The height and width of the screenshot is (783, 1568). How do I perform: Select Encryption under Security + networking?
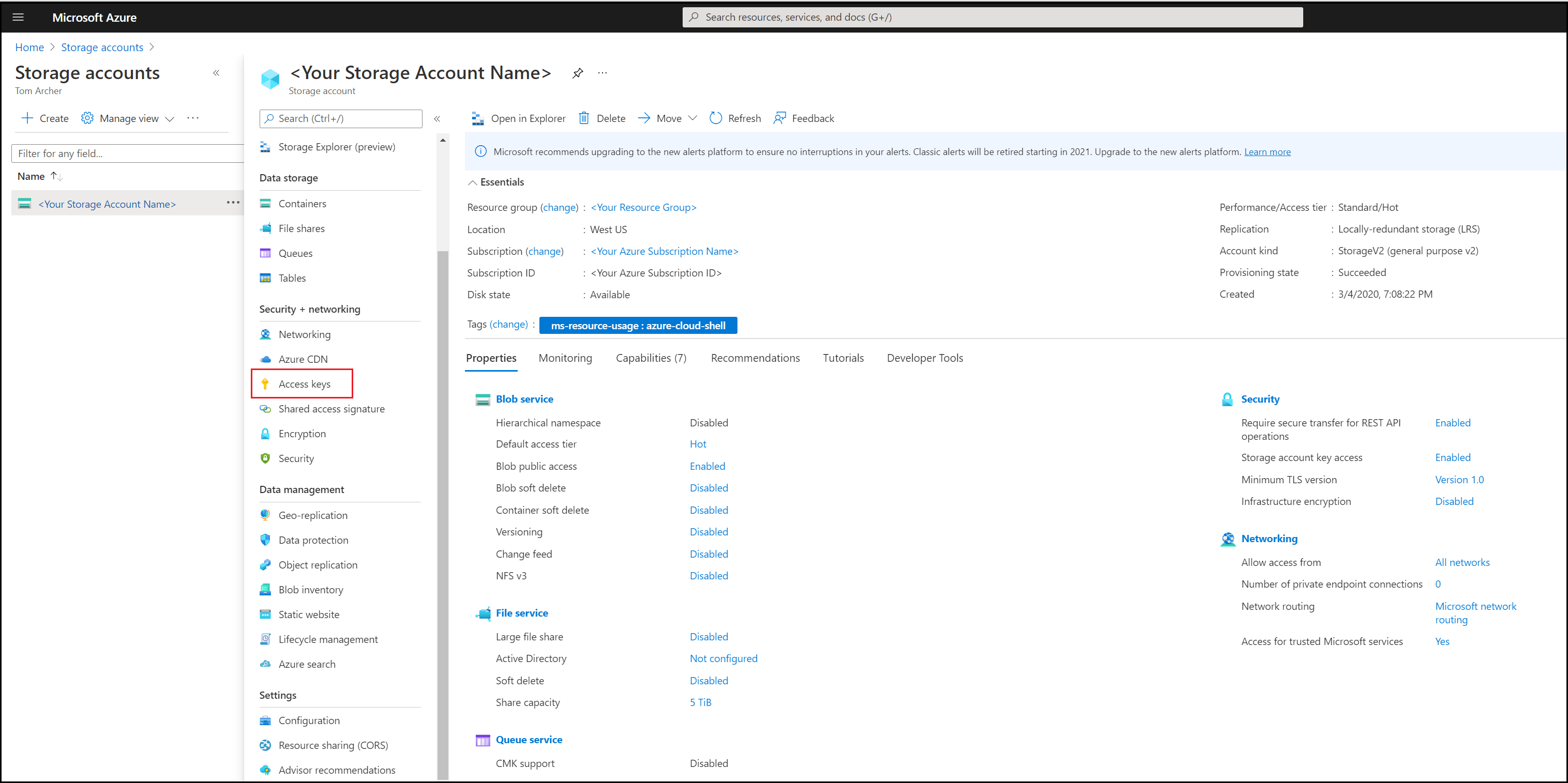coord(301,433)
